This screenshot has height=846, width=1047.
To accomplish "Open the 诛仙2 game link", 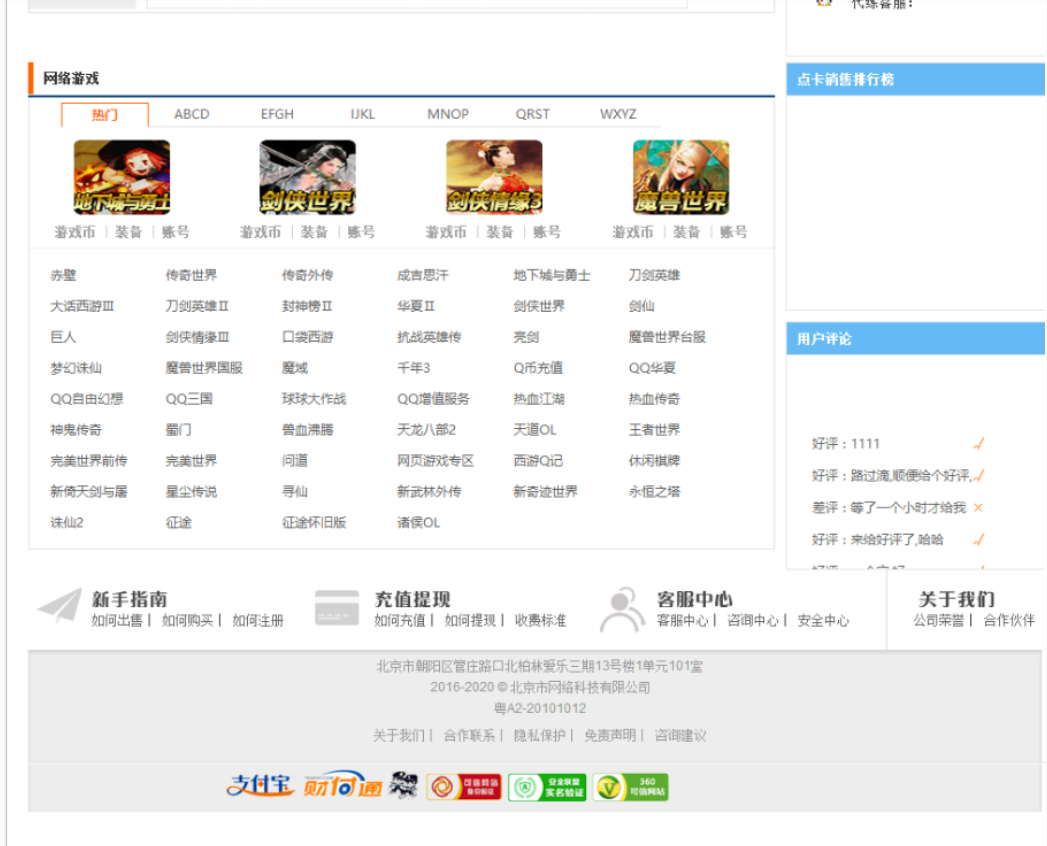I will click(67, 522).
